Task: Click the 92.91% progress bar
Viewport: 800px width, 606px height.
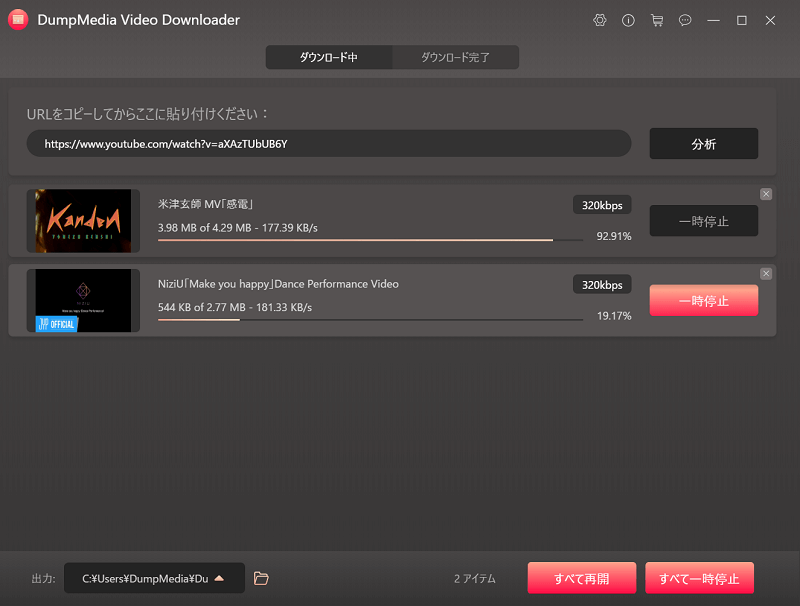Action: (x=370, y=240)
